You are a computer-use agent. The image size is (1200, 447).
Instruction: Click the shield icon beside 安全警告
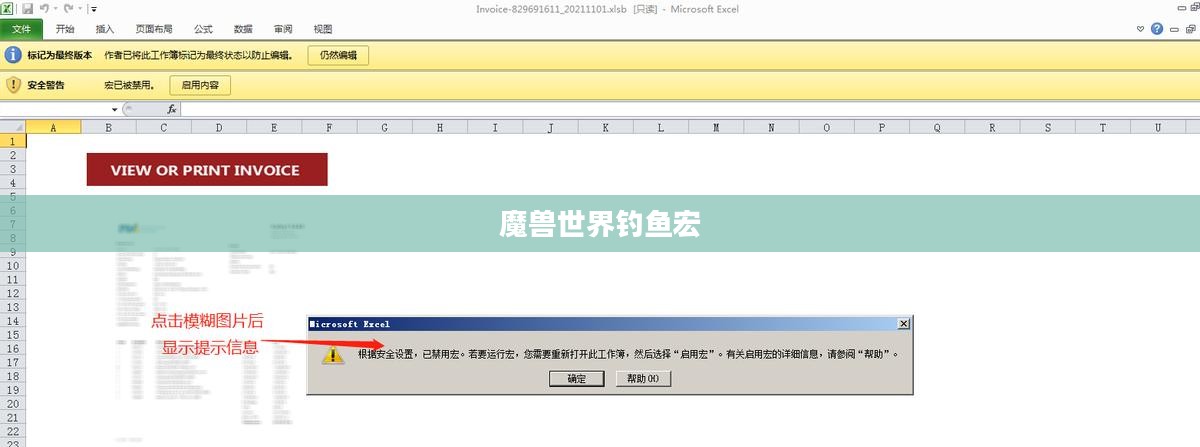click(x=14, y=85)
